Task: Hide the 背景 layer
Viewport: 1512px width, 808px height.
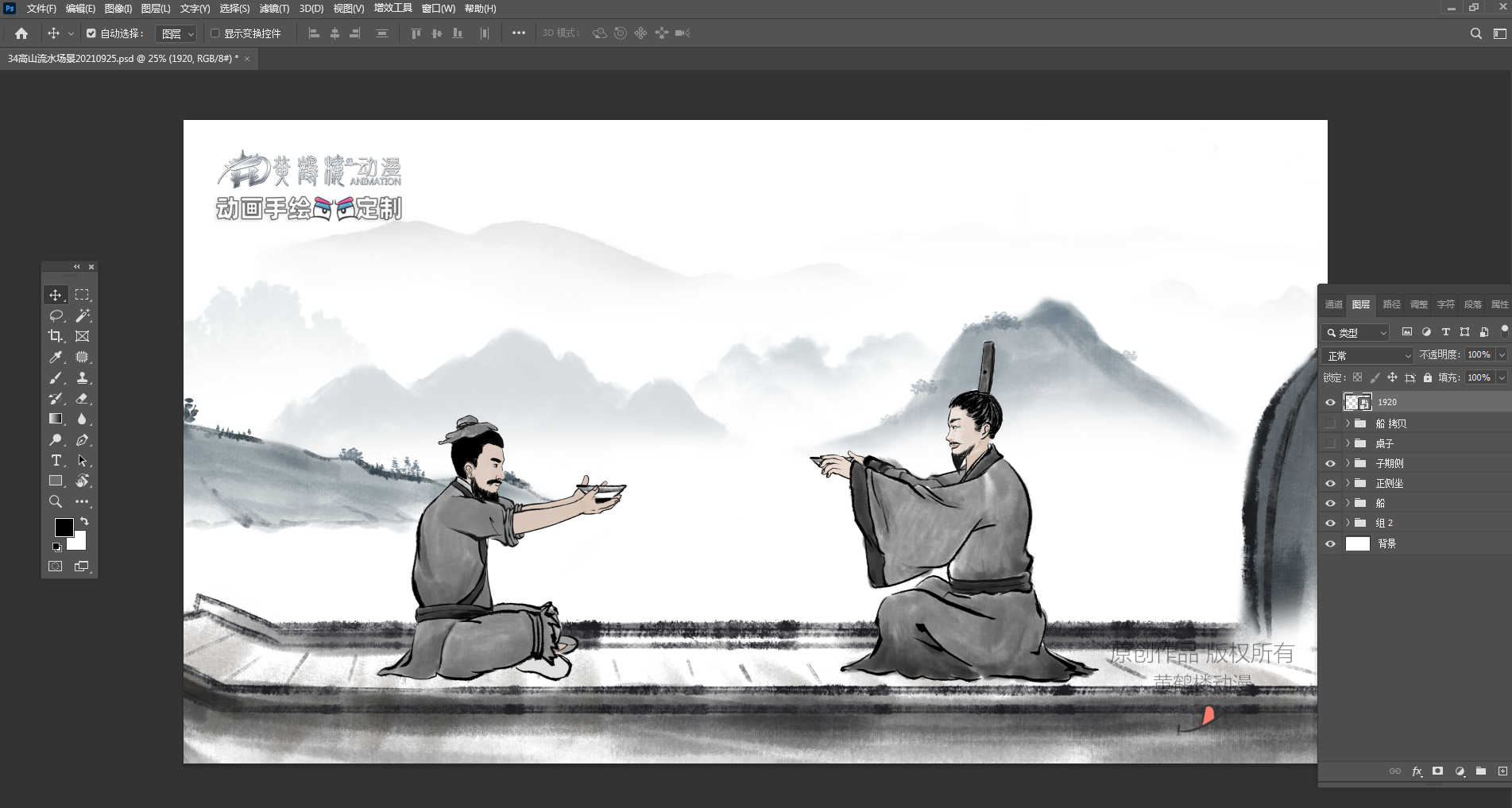Action: tap(1330, 544)
